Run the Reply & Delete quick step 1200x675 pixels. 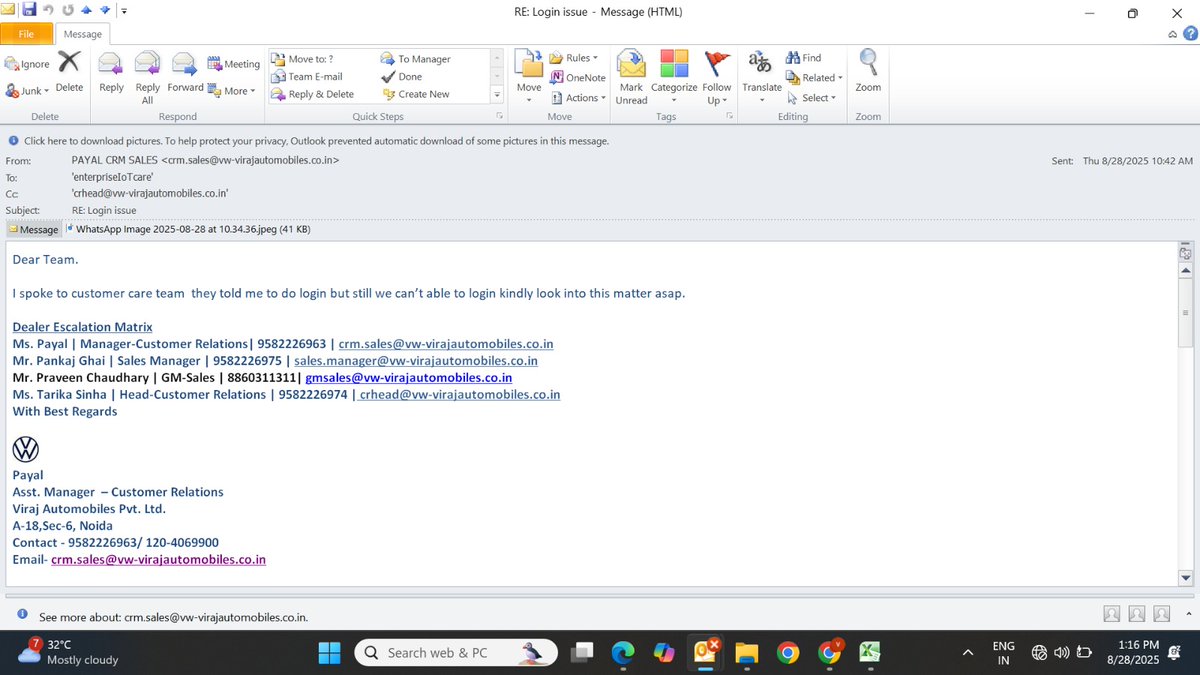coord(313,94)
